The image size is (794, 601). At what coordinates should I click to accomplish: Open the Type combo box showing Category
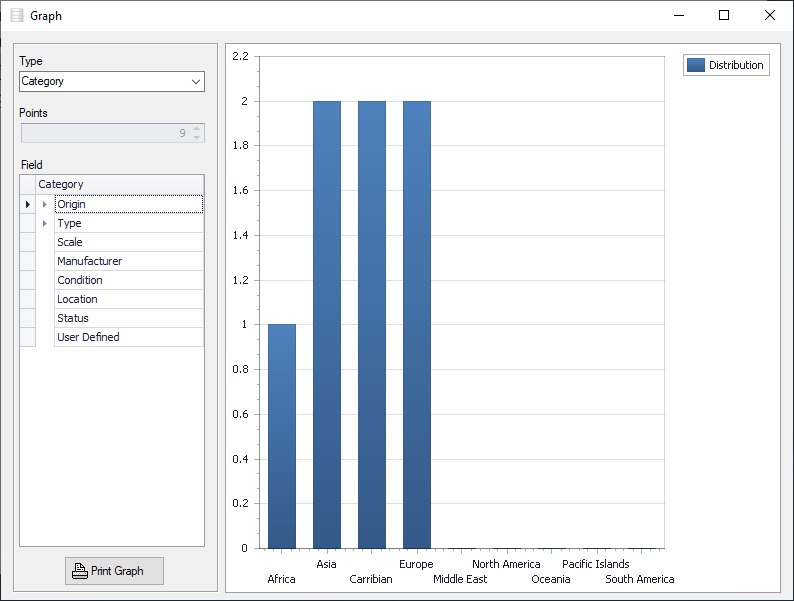[111, 82]
